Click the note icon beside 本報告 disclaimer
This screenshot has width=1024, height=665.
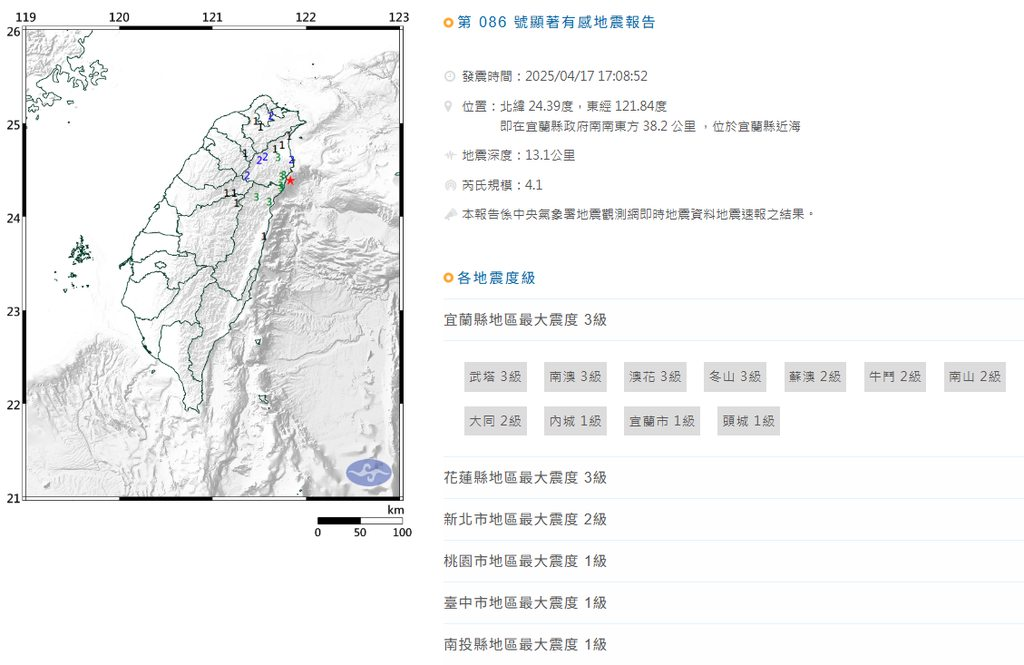pyautogui.click(x=450, y=214)
